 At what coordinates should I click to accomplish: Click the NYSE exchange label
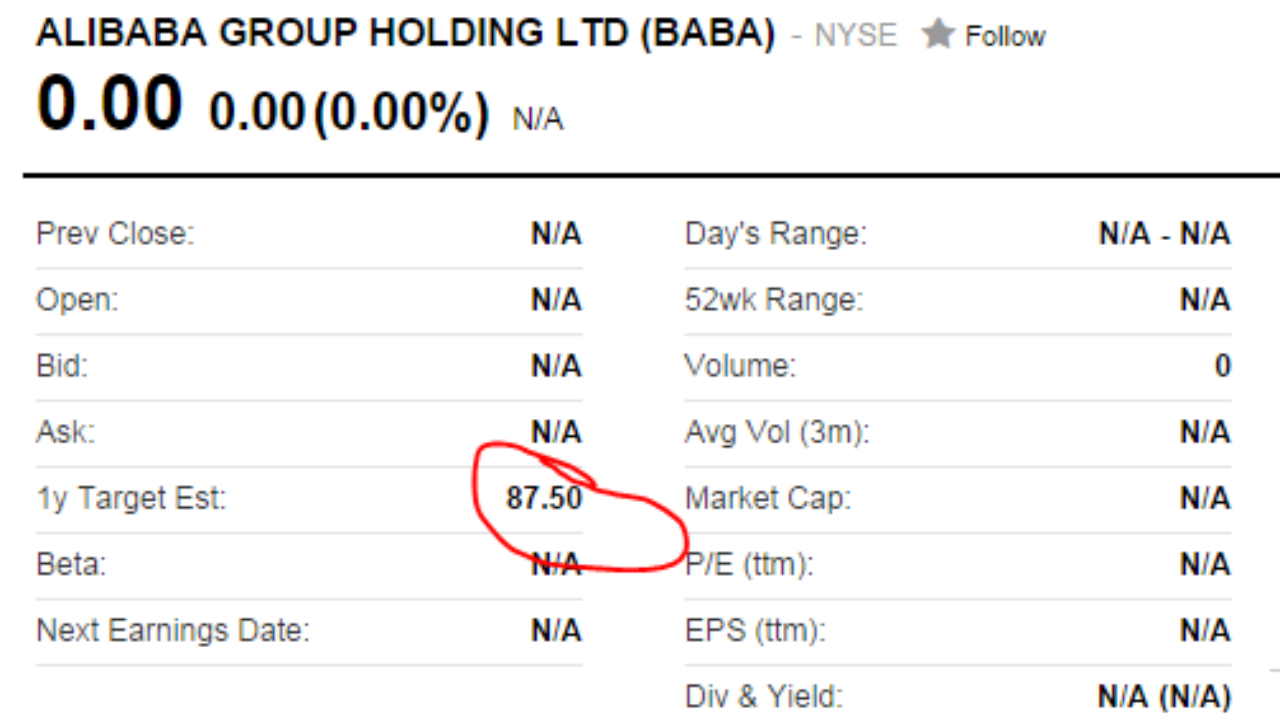(x=855, y=37)
